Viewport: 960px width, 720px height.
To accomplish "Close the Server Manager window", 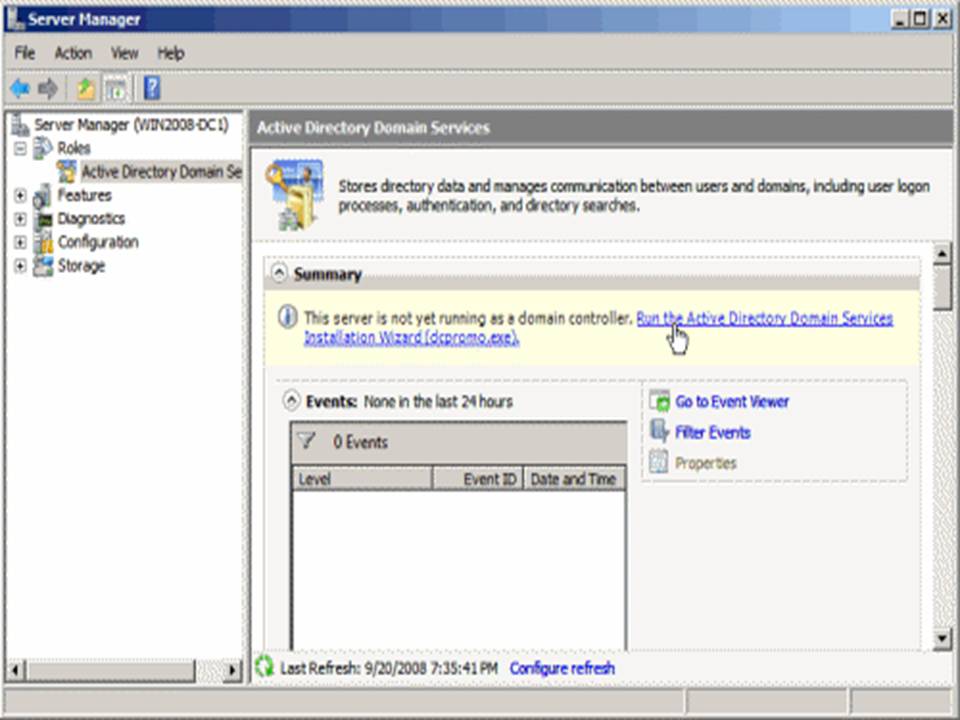I will [942, 19].
